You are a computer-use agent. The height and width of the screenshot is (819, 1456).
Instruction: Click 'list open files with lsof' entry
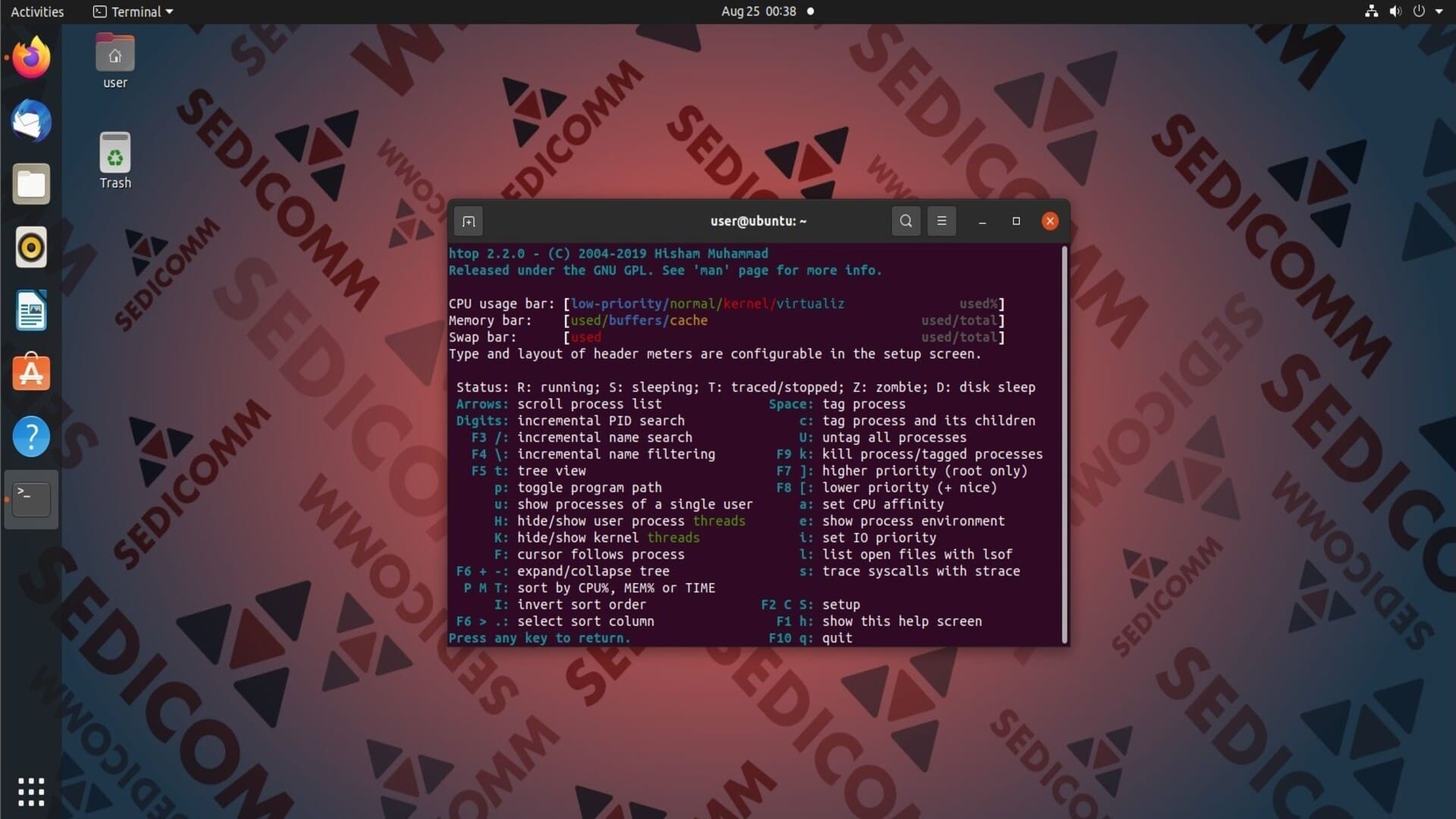917,554
